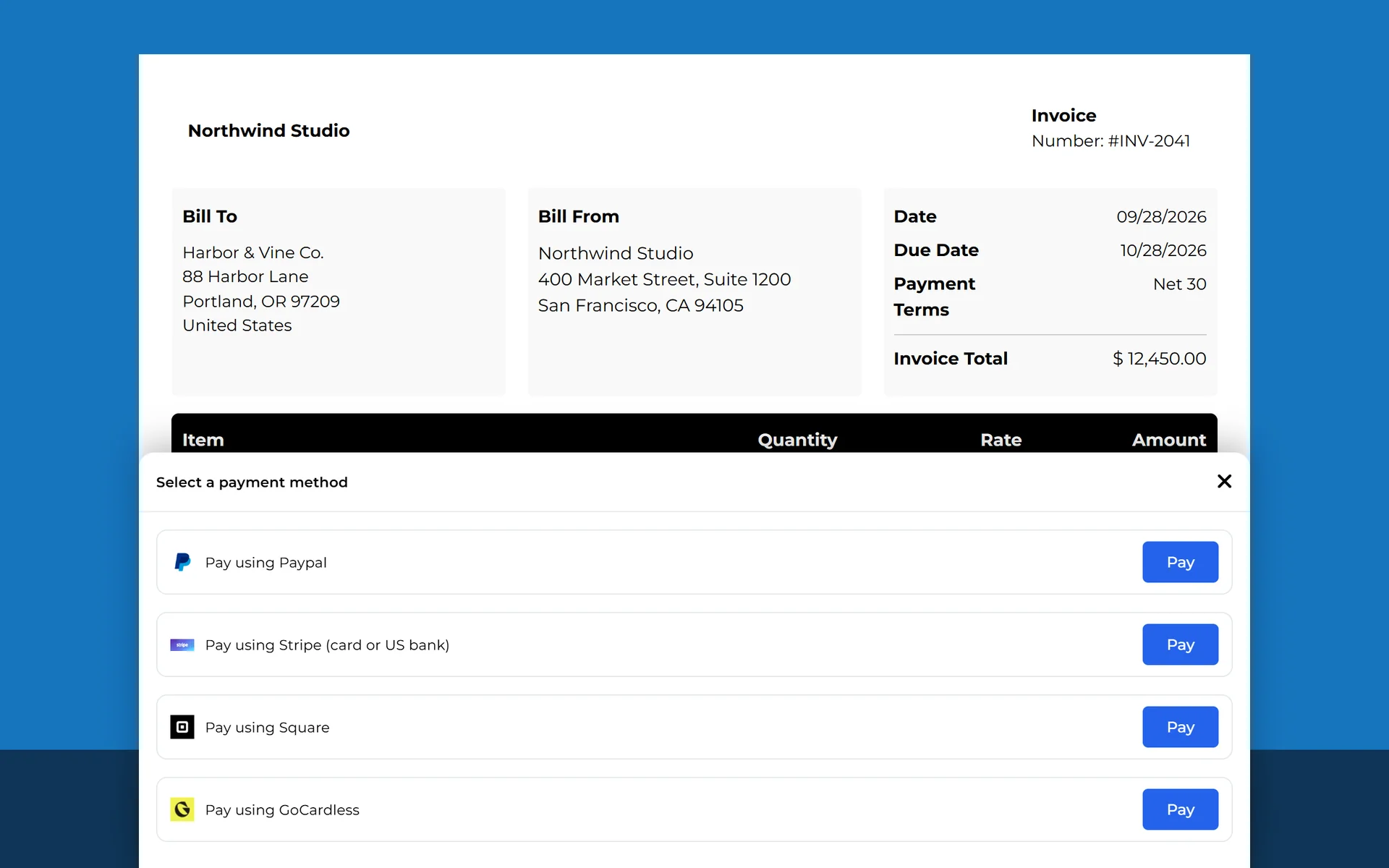1389x868 pixels.
Task: Click 'United States' in Bill To
Action: pos(237,325)
